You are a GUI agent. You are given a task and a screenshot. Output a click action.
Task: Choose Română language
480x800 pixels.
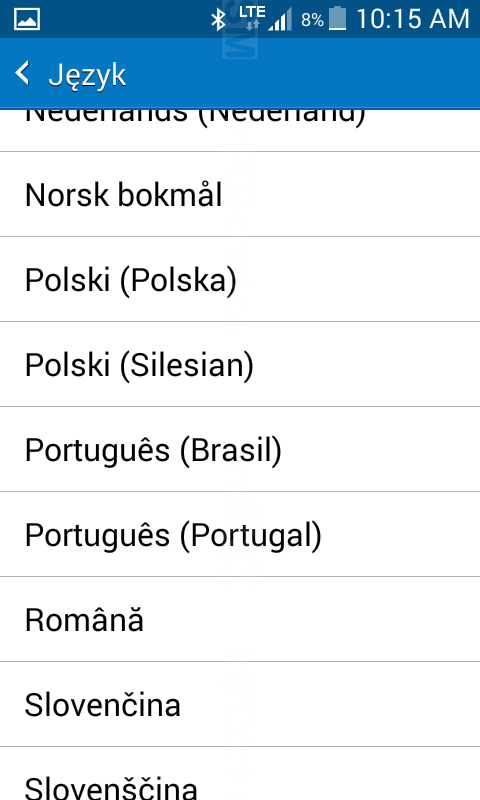click(240, 620)
